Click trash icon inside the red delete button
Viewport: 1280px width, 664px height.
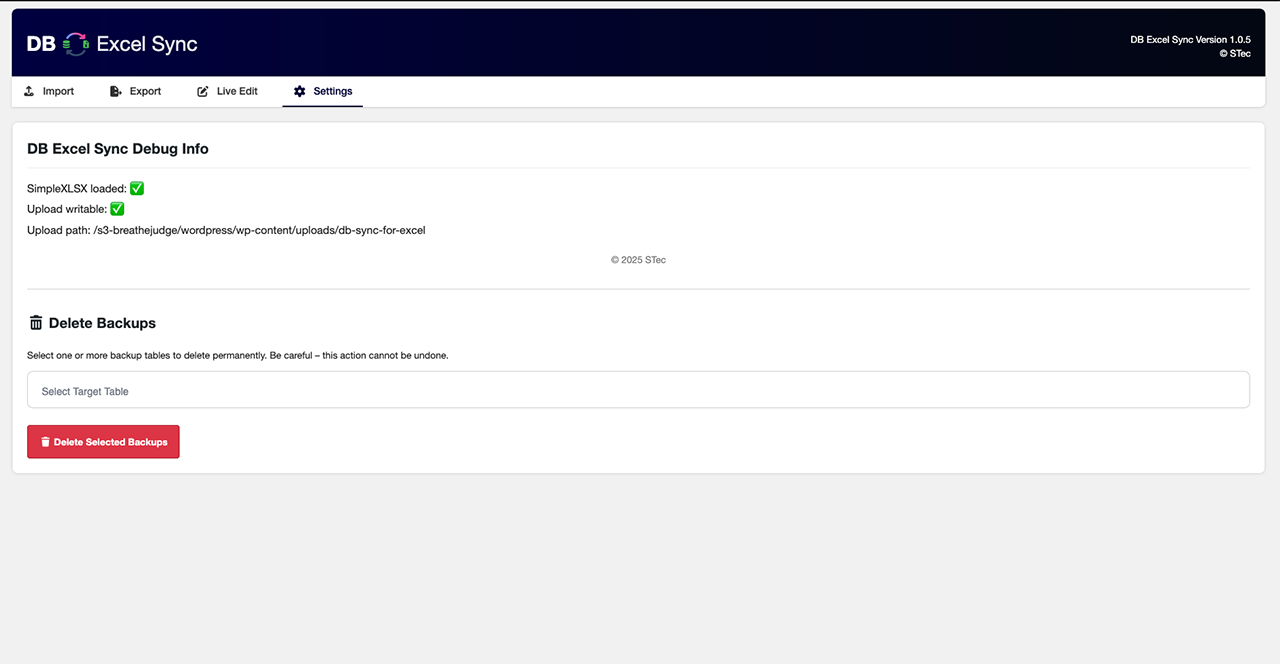tap(45, 442)
